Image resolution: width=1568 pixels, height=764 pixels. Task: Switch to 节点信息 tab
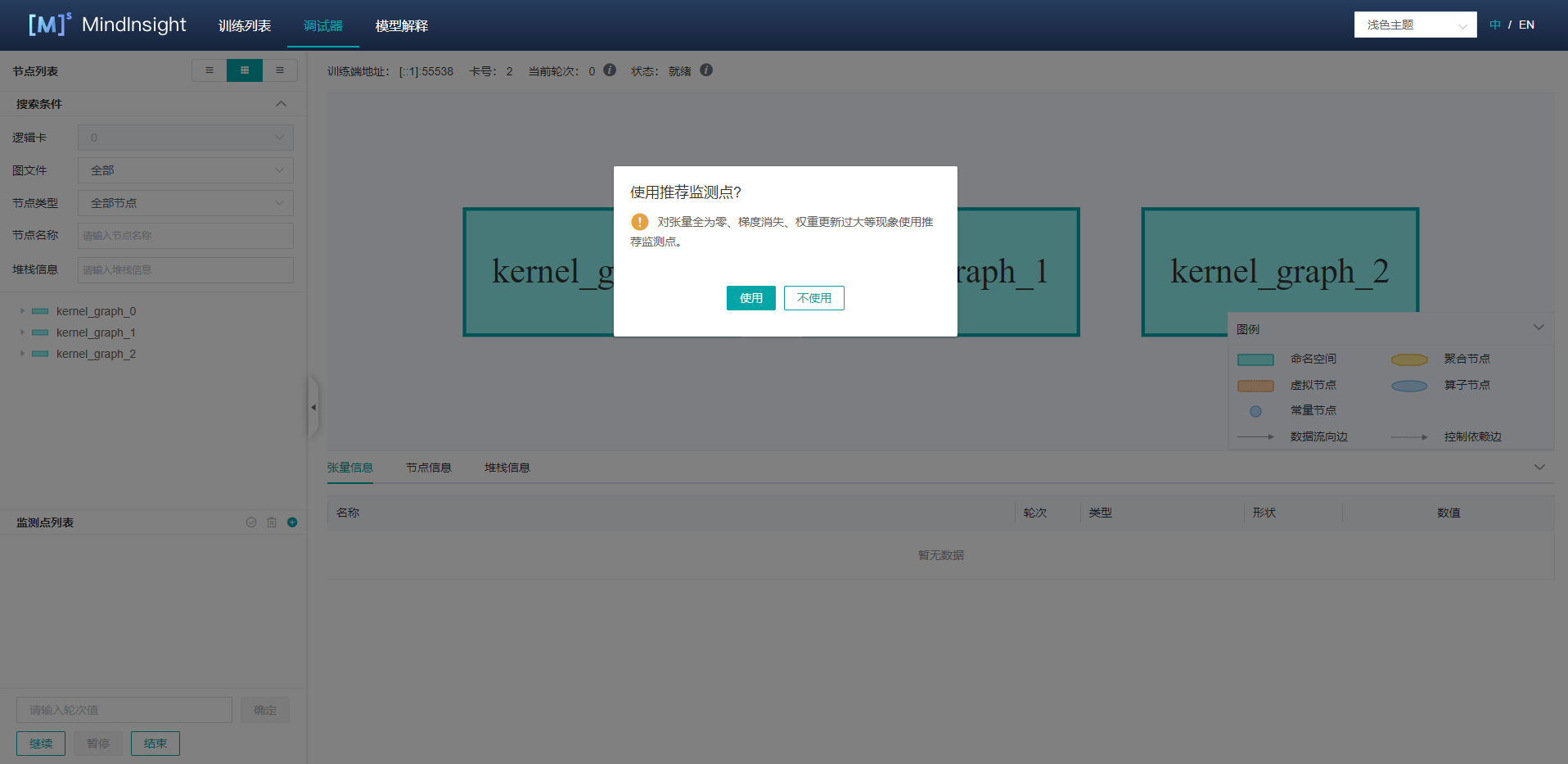pos(428,468)
